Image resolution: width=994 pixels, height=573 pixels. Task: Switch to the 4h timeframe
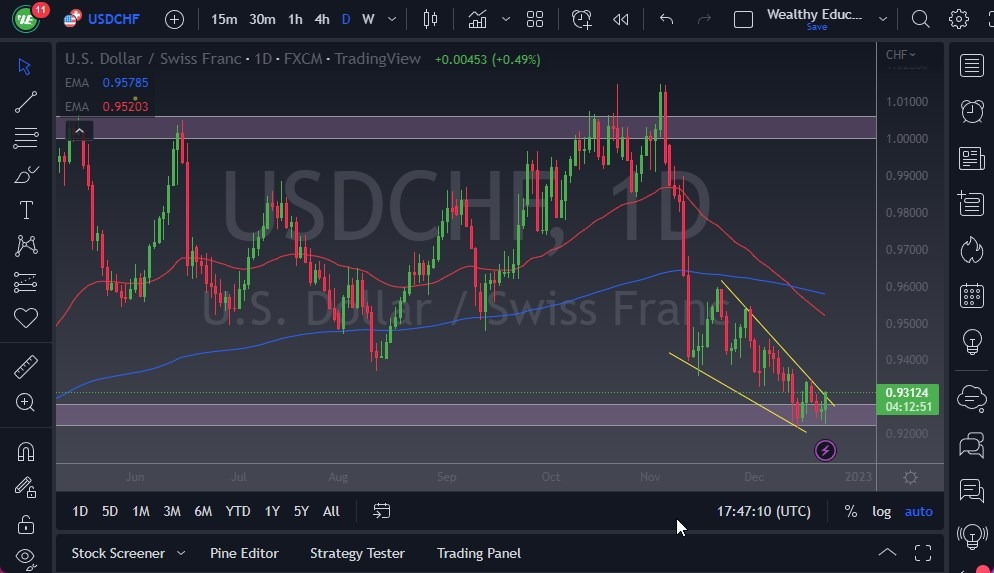322,20
